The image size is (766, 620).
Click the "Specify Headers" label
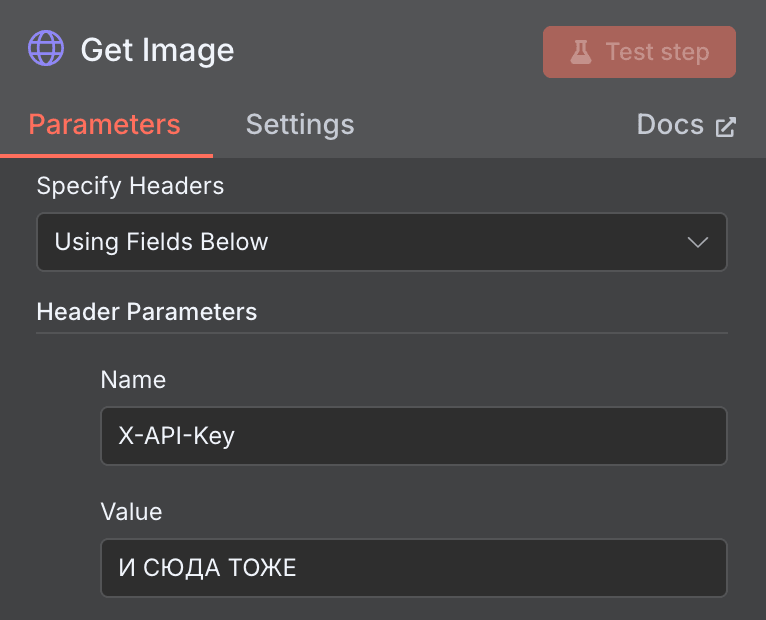pyautogui.click(x=130, y=186)
